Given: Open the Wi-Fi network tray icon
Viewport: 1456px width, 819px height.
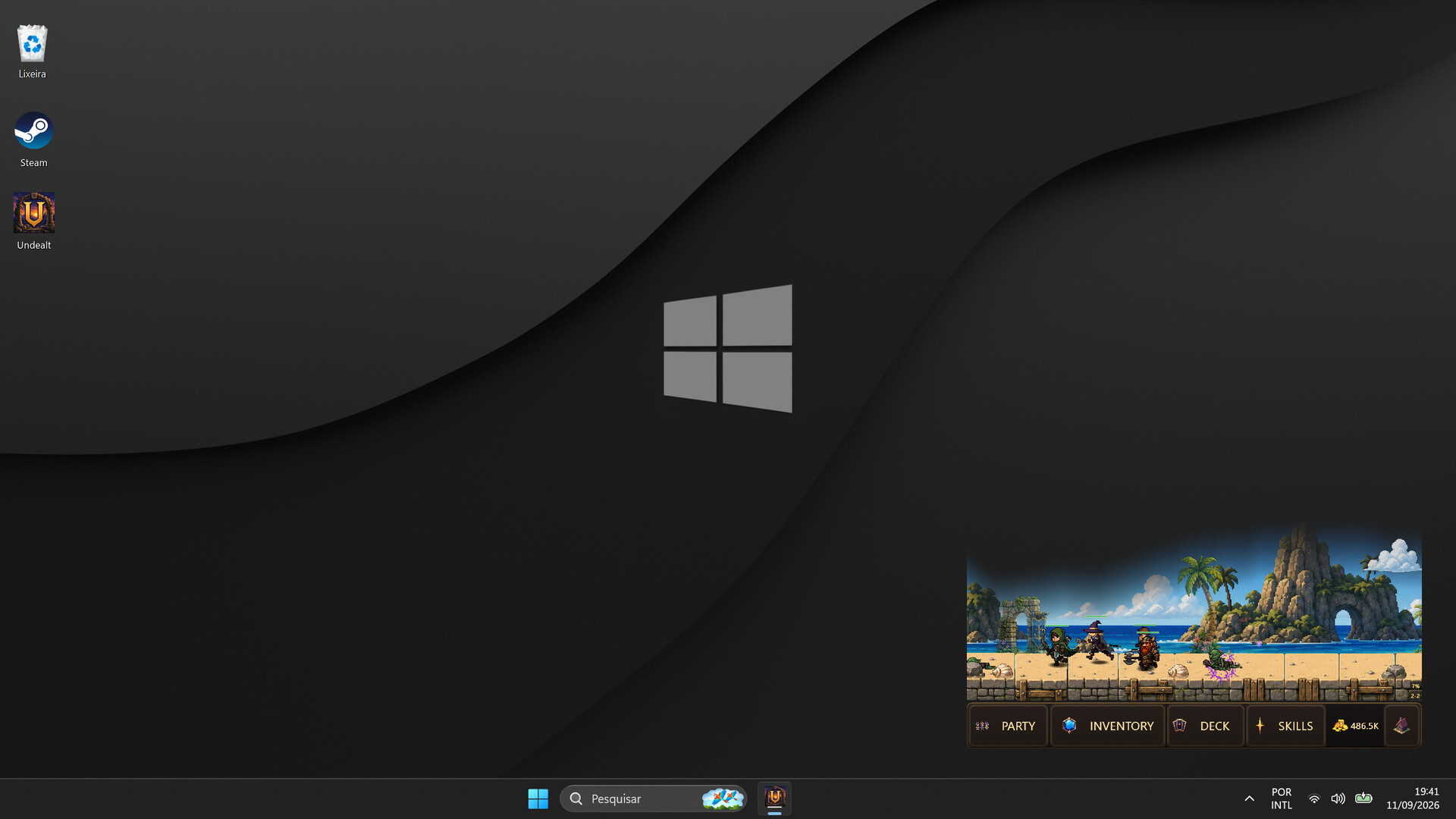Looking at the screenshot, I should [x=1314, y=799].
